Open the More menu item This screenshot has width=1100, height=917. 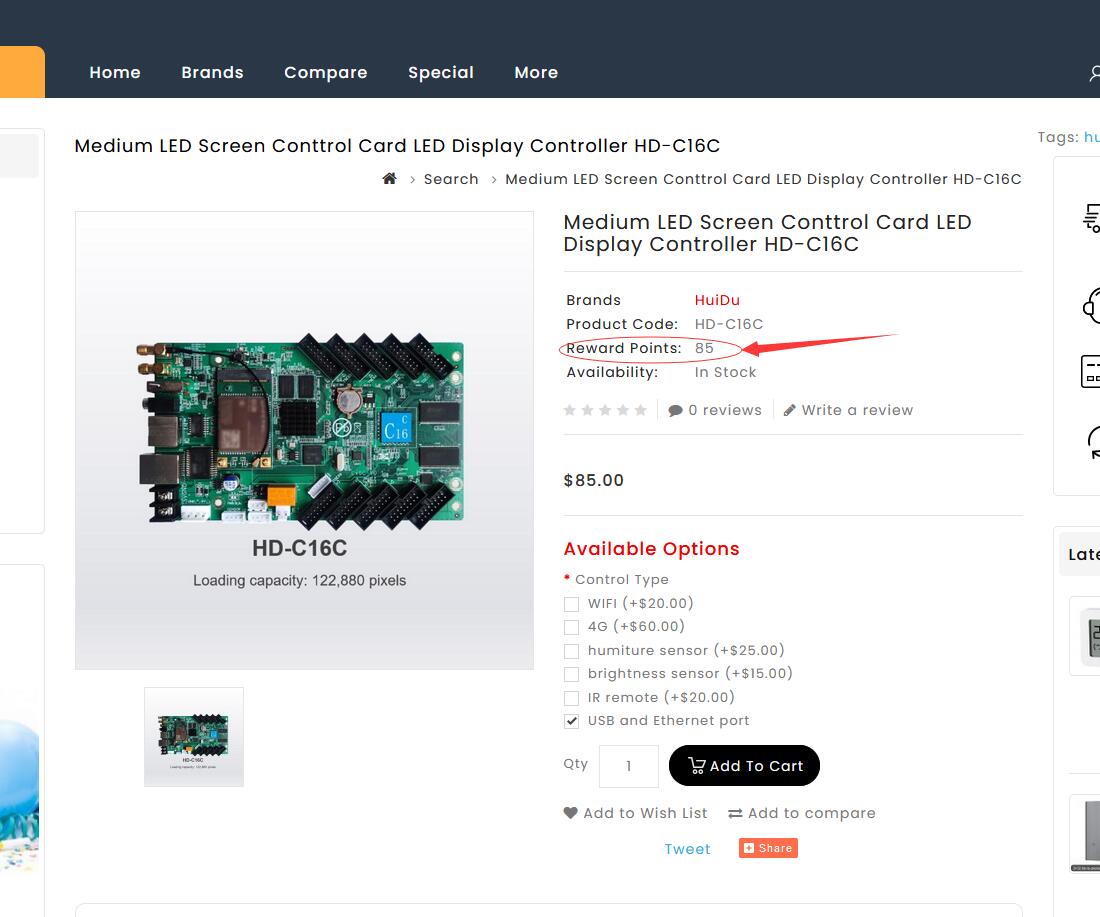pyautogui.click(x=536, y=72)
